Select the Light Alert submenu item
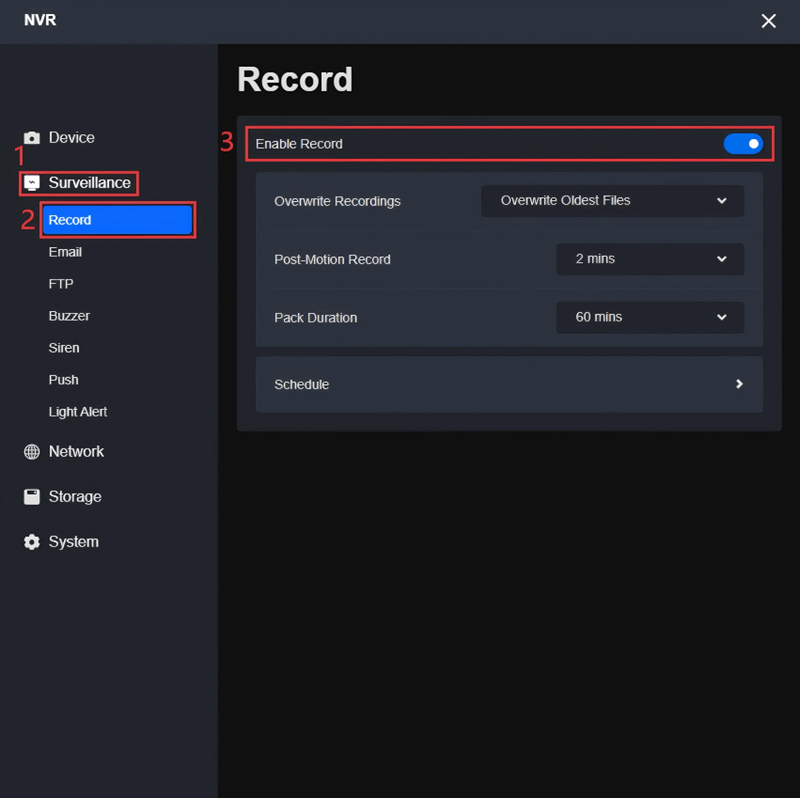The image size is (800, 798). point(78,412)
